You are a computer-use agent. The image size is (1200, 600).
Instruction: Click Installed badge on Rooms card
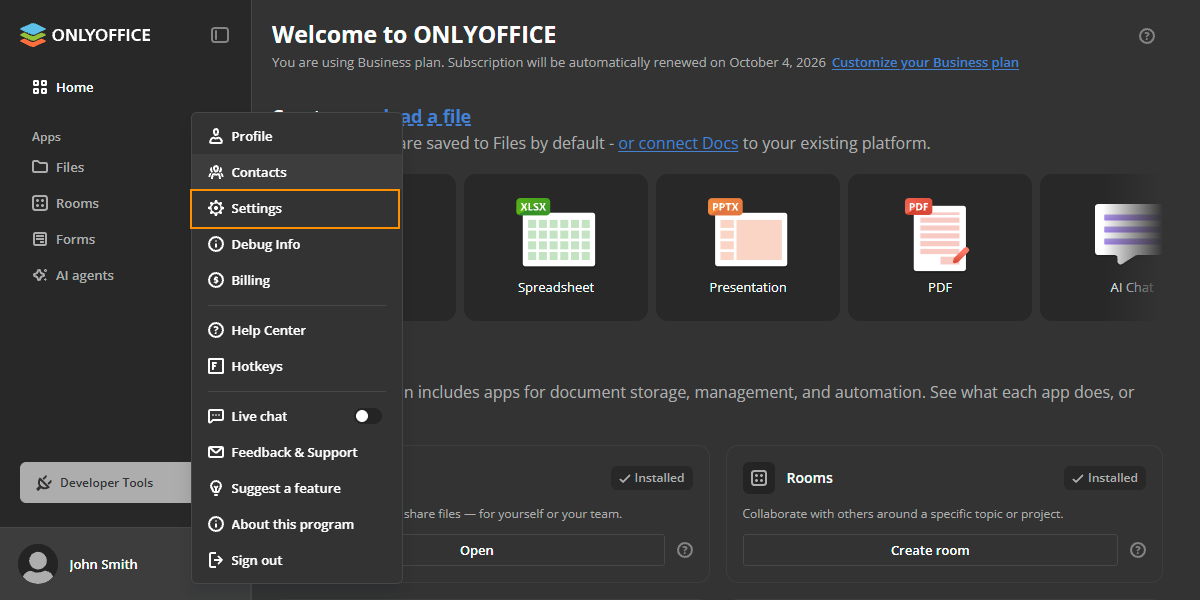1105,478
